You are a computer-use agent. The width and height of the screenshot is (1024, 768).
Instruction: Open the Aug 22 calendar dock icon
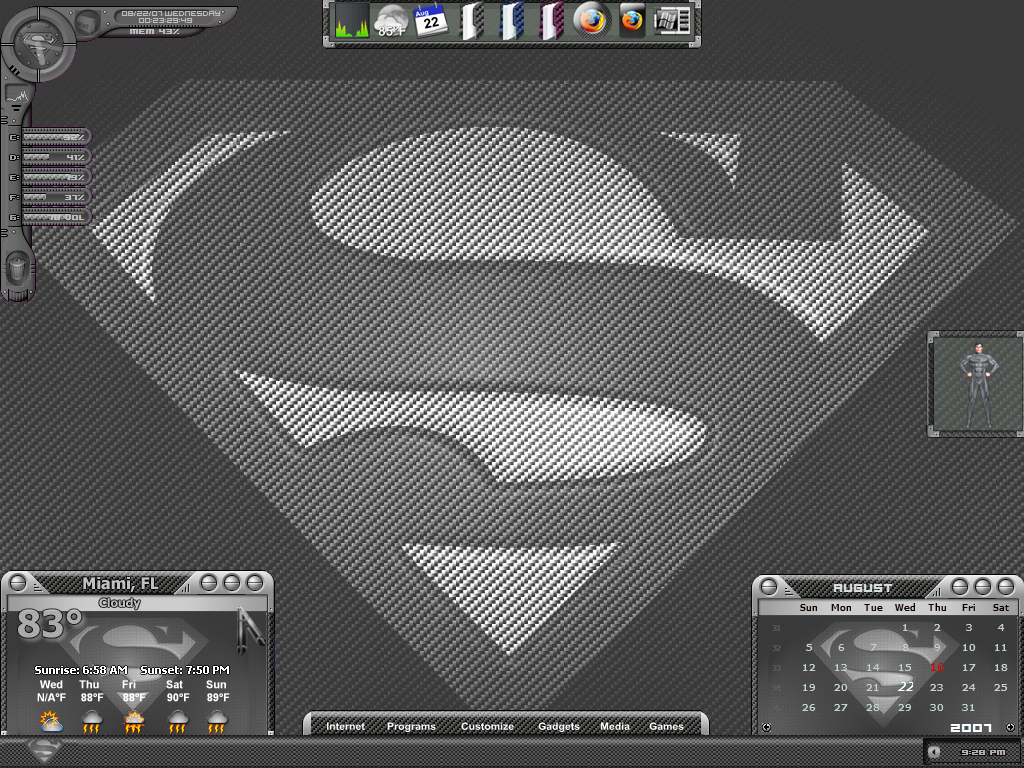click(x=431, y=22)
